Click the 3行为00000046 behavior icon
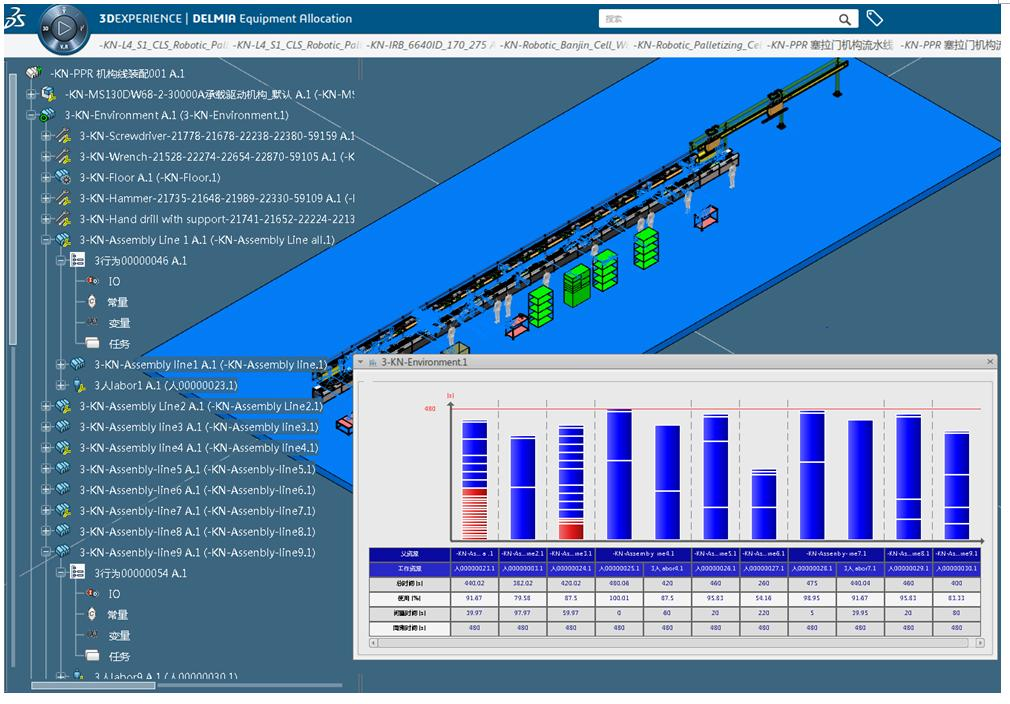Image resolution: width=1010 pixels, height=704 pixels. (78, 261)
